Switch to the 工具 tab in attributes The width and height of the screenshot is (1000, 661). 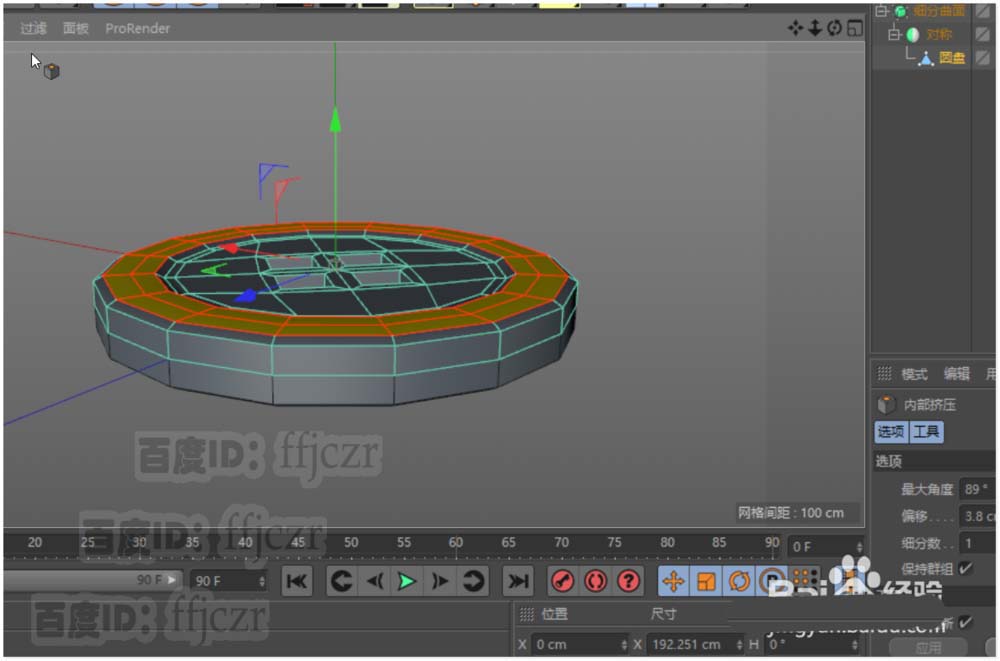point(926,432)
